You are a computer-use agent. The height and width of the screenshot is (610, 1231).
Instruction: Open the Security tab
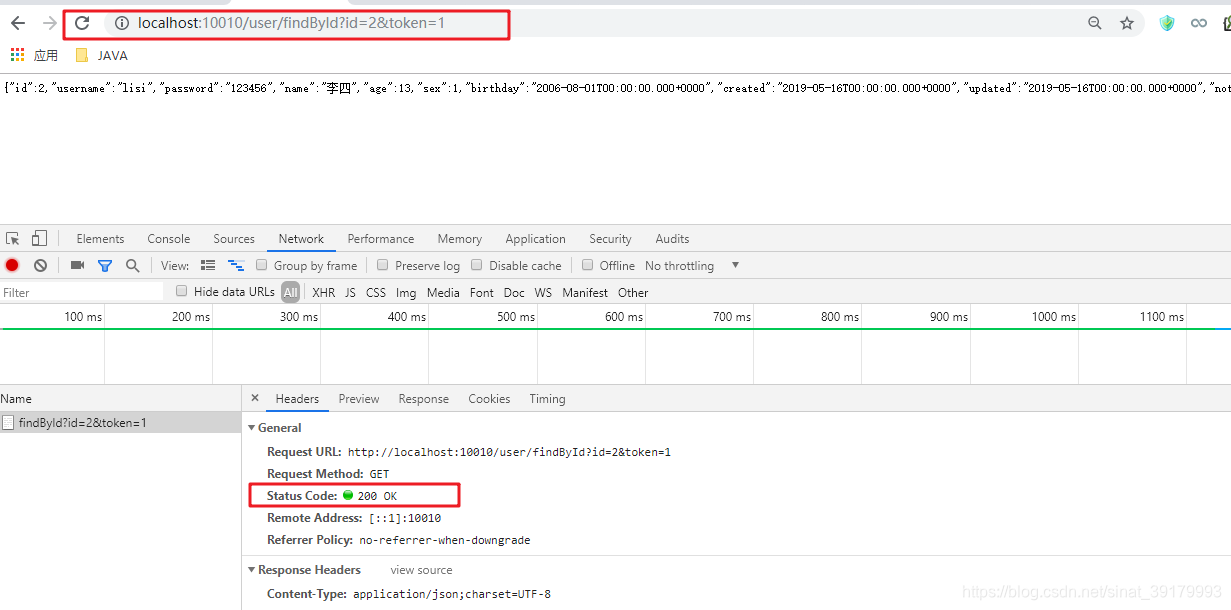[x=610, y=239]
